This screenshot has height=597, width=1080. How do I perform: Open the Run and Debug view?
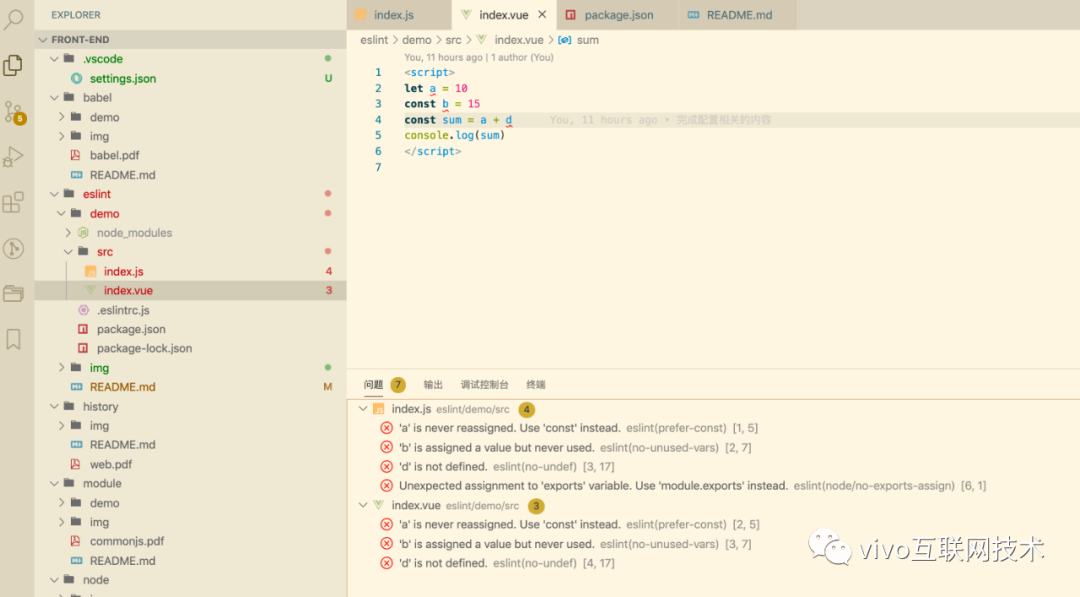13,157
